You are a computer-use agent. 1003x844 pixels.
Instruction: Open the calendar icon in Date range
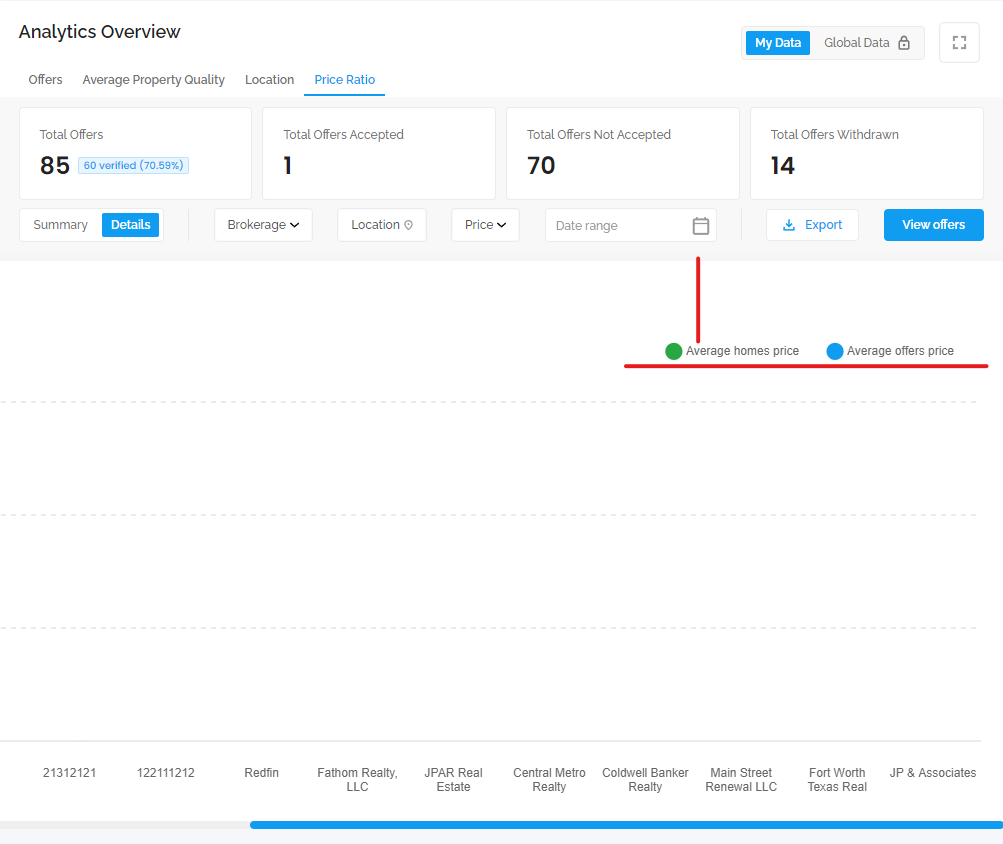point(700,225)
